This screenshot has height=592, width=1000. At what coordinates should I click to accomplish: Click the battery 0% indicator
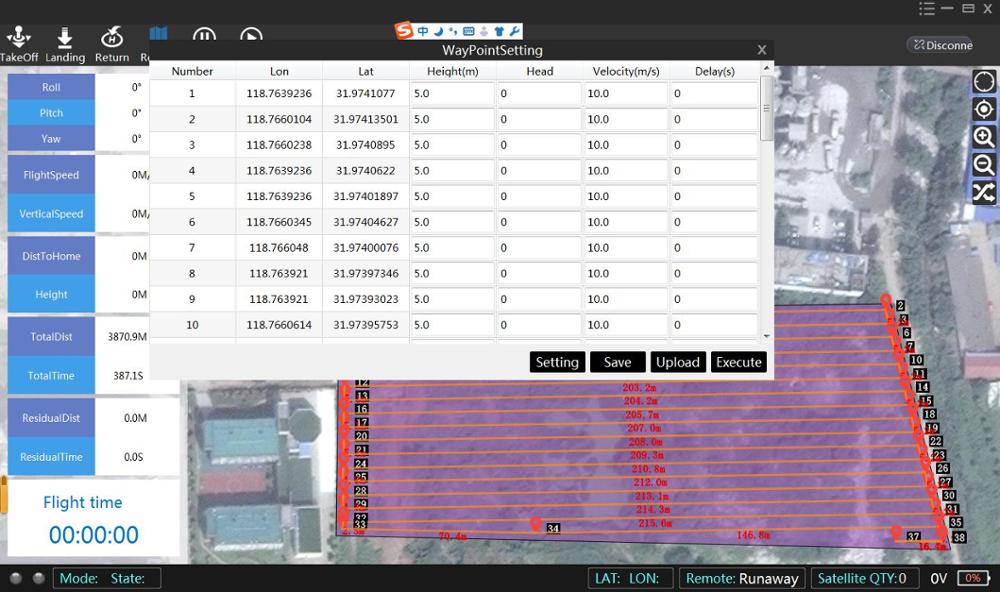pos(973,578)
